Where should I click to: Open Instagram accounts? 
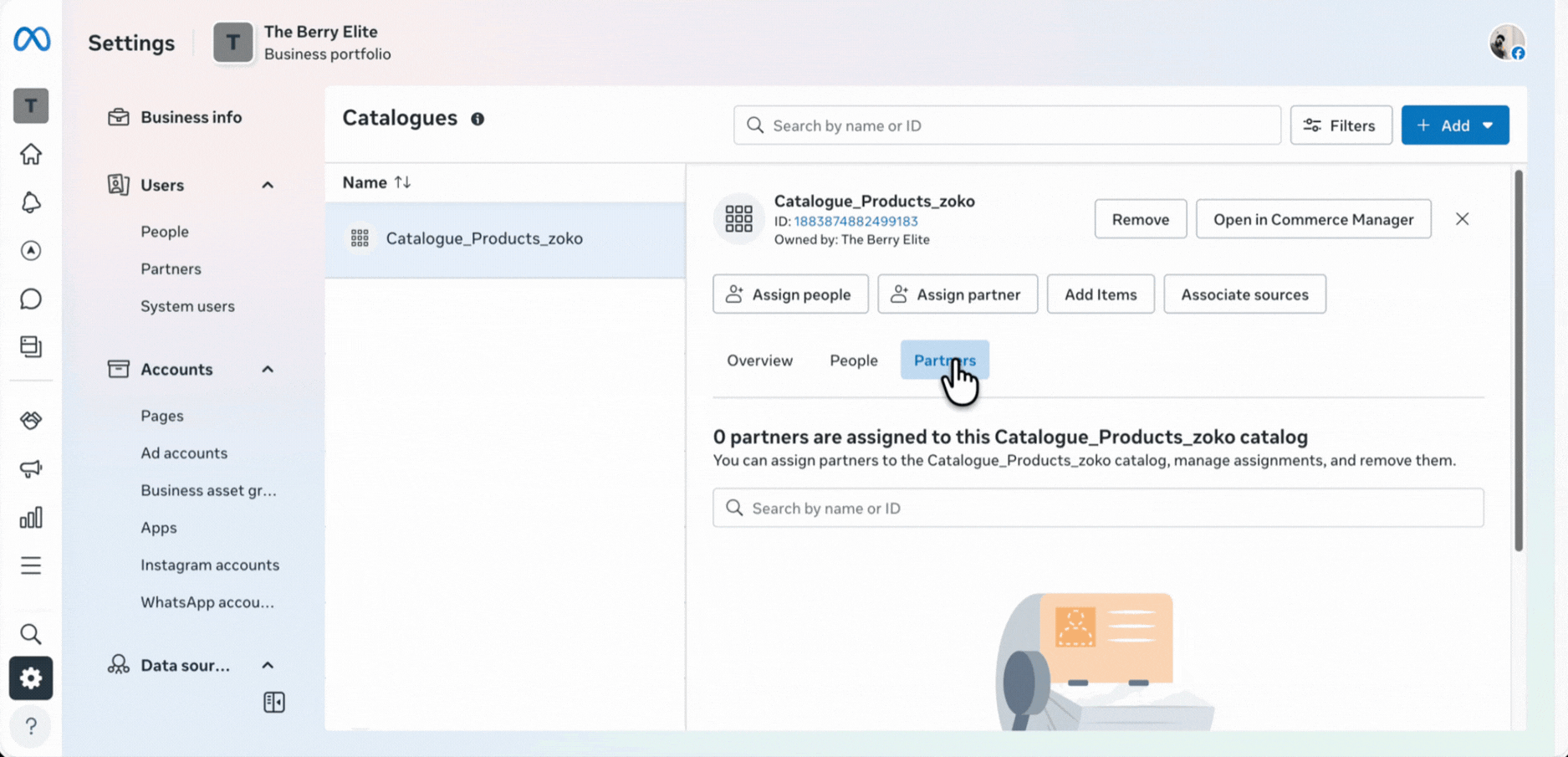coord(210,565)
